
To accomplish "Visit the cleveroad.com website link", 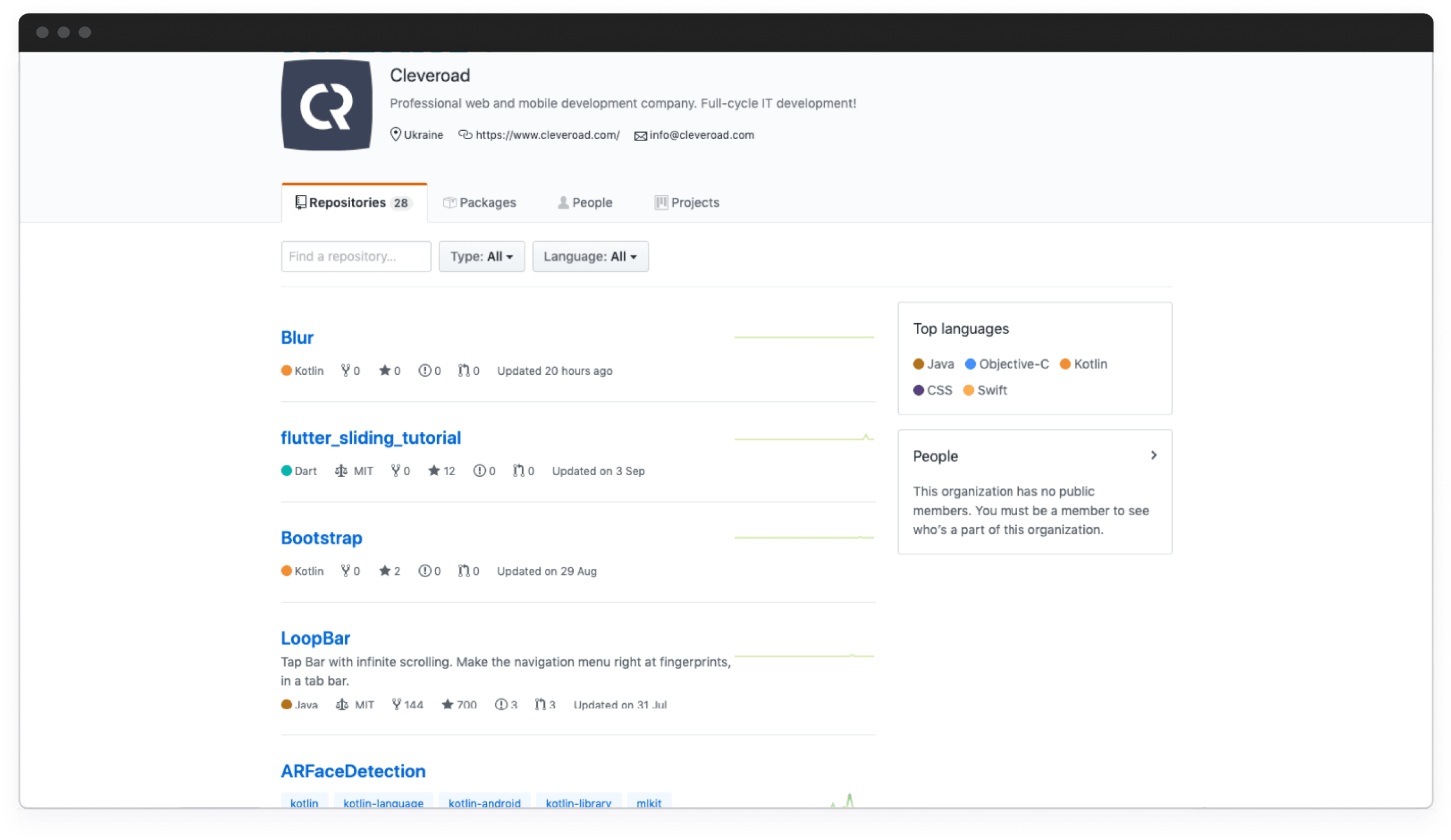I will click(x=548, y=135).
